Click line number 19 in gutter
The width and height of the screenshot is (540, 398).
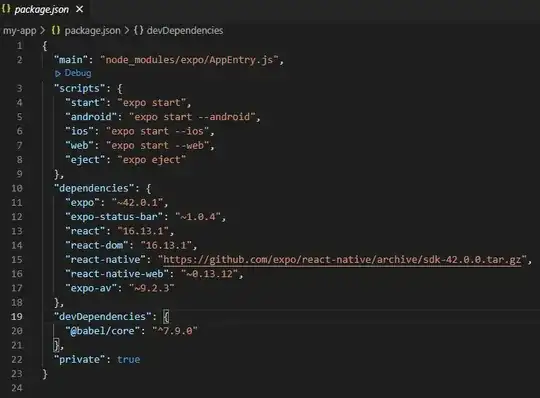[17, 316]
